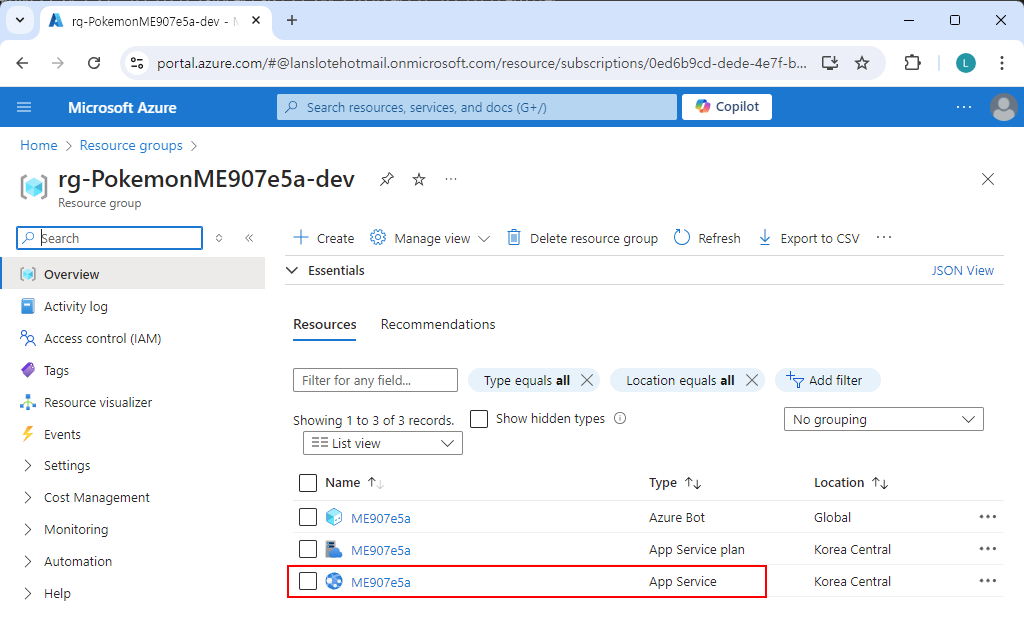The width and height of the screenshot is (1024, 627).
Task: Reload the page in Chrome
Action: (x=94, y=63)
